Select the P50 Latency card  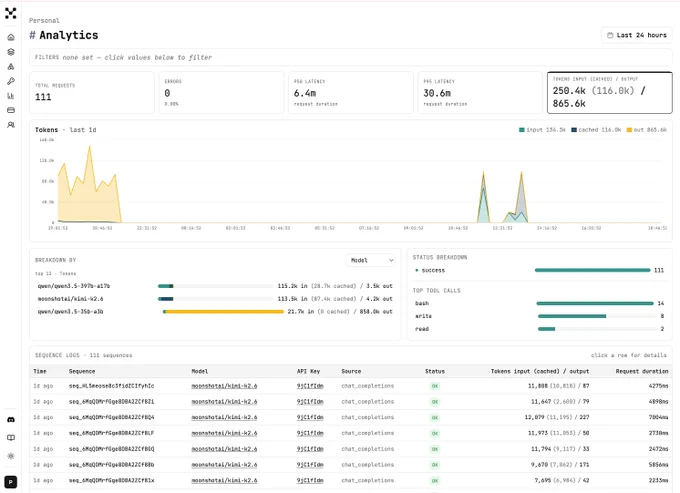[351, 93]
